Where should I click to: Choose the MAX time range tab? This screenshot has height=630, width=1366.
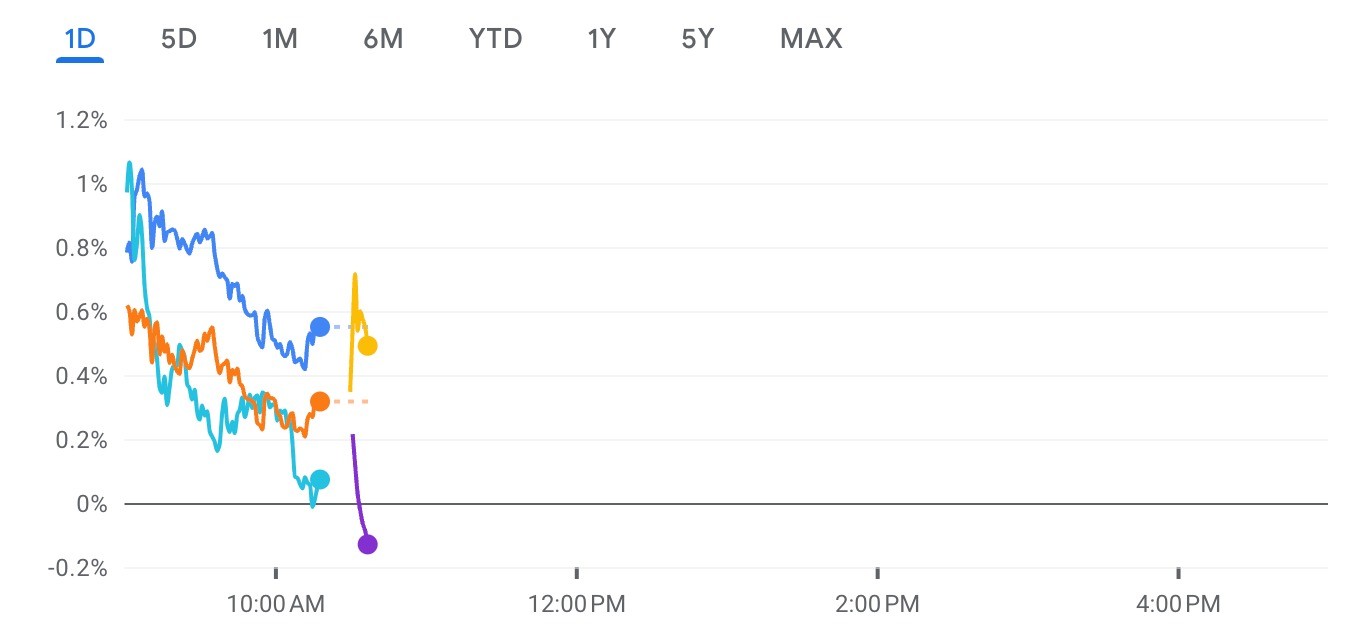click(811, 39)
